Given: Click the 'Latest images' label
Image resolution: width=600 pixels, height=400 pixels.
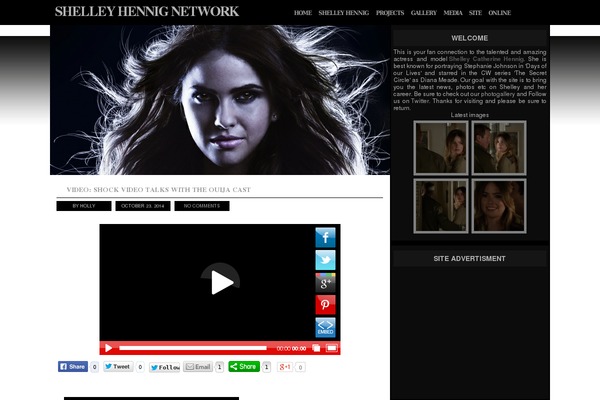Looking at the screenshot, I should click(x=470, y=115).
